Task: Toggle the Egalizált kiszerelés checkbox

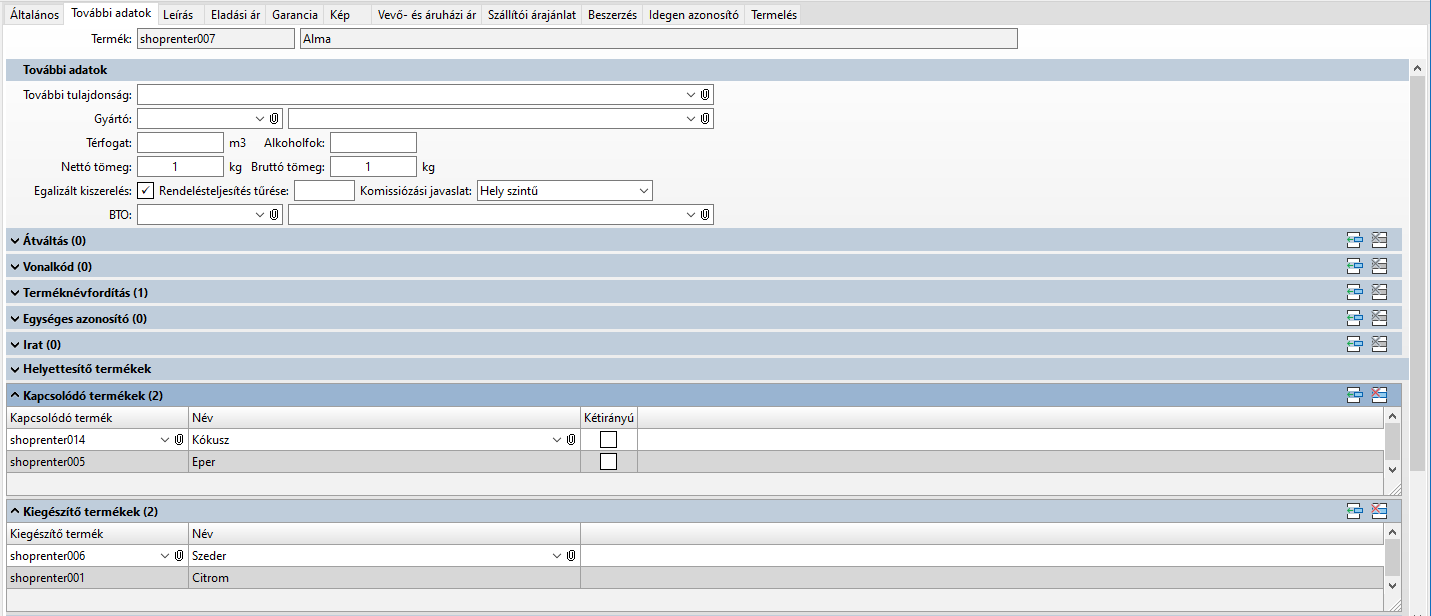Action: pyautogui.click(x=146, y=190)
